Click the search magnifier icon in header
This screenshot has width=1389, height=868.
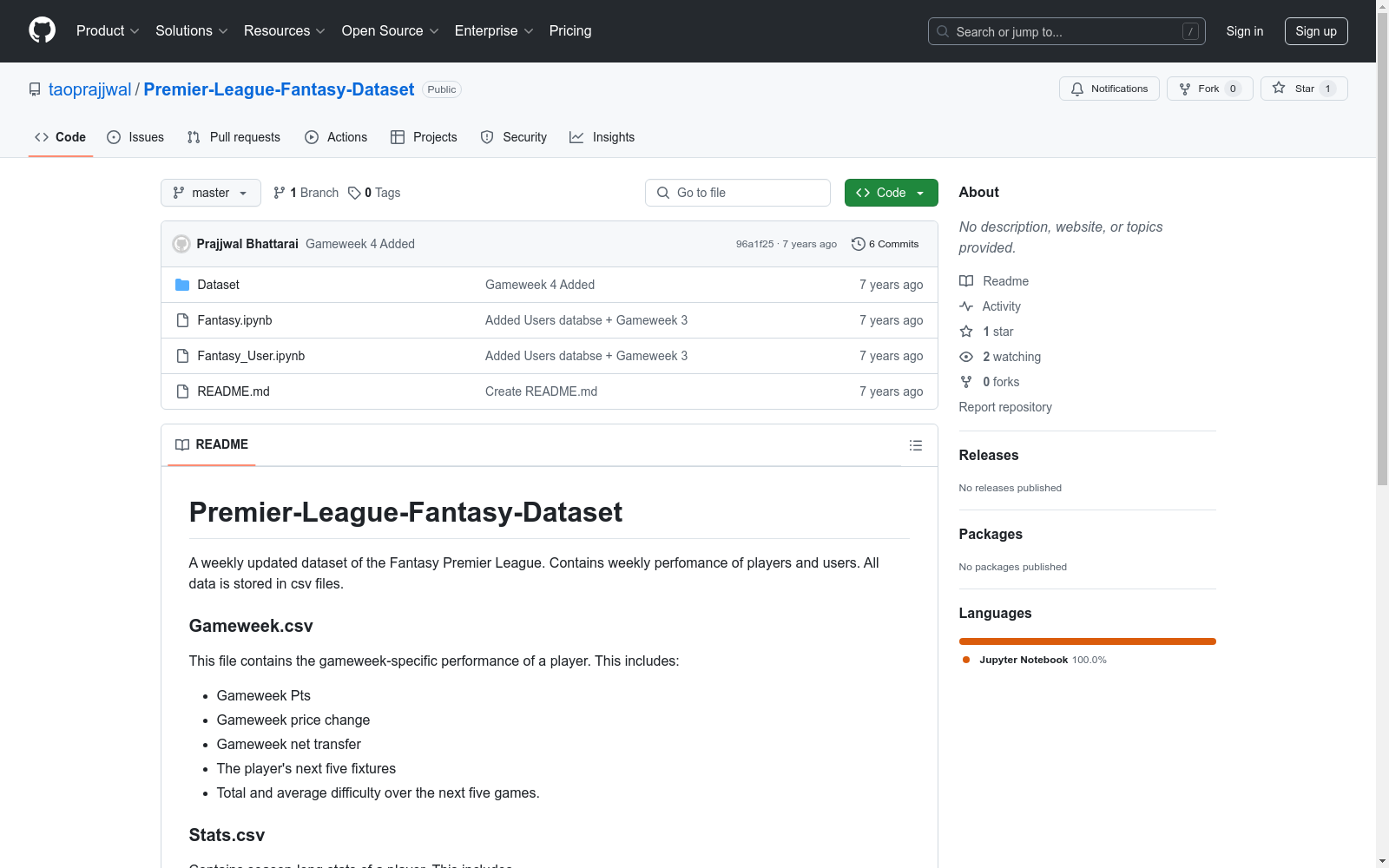(943, 31)
